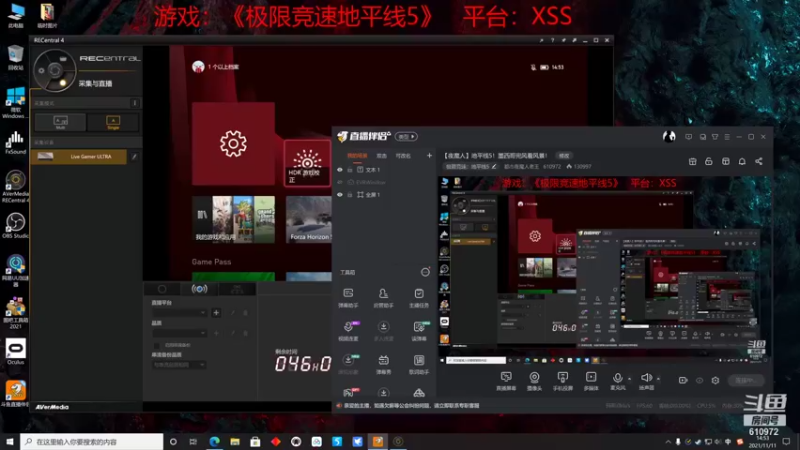Open the Oculus desktop shortcut

tap(15, 352)
